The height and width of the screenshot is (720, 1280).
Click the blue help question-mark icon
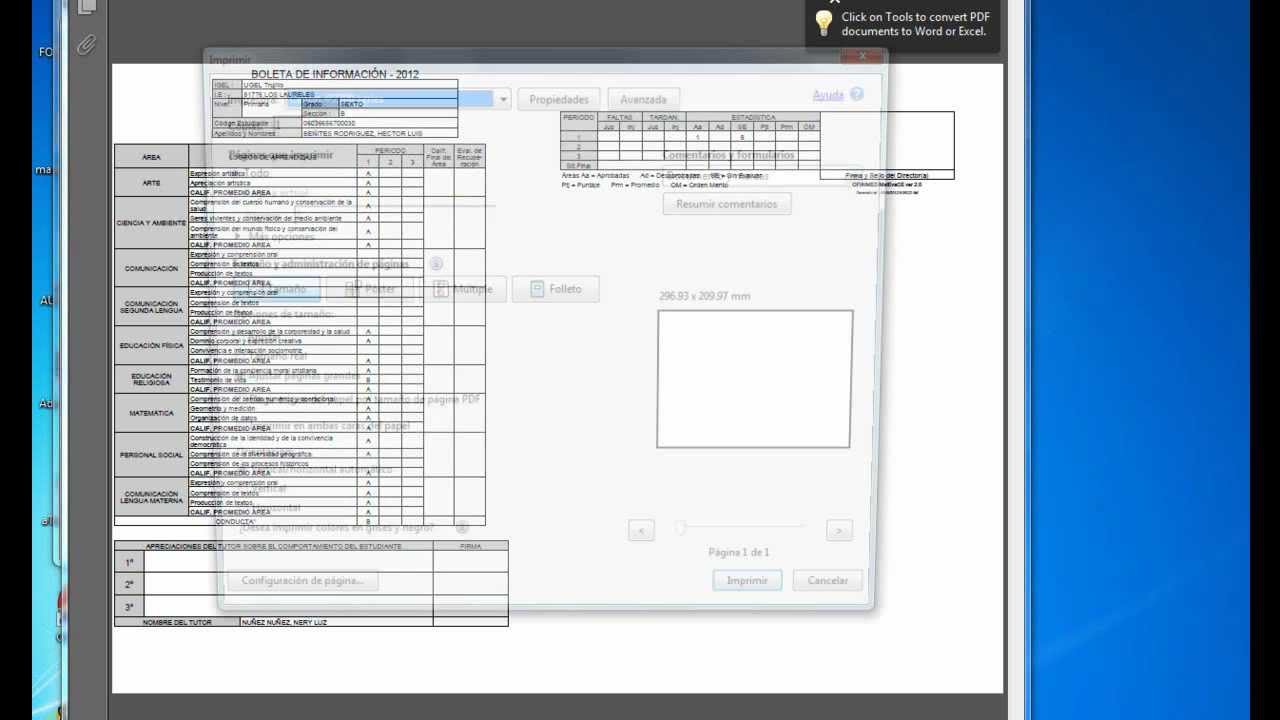(x=856, y=95)
